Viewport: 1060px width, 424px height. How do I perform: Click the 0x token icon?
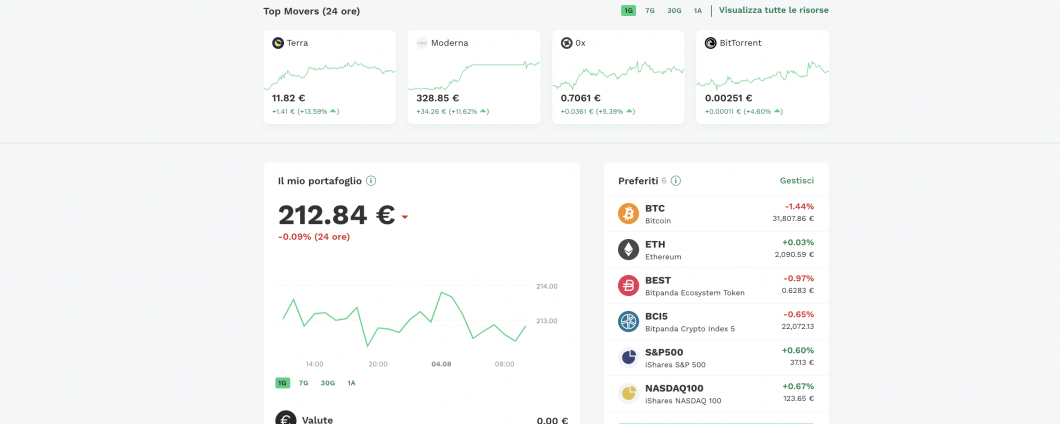coord(567,43)
